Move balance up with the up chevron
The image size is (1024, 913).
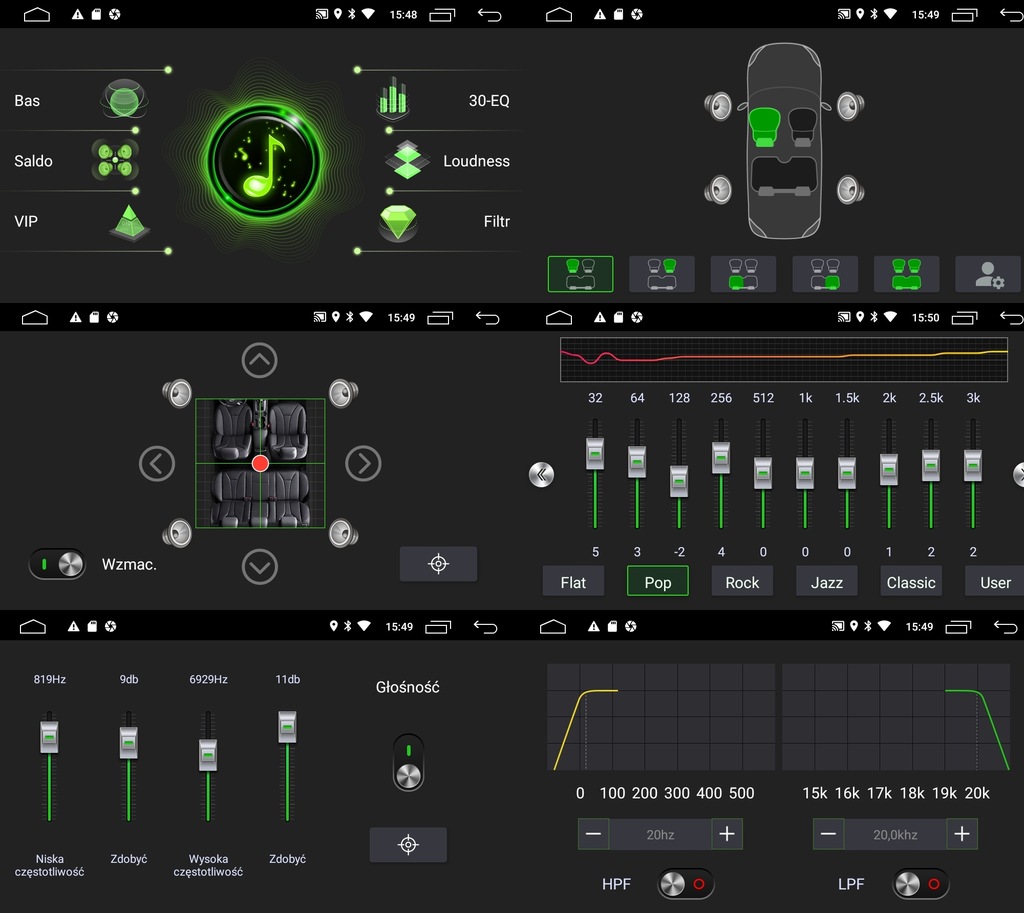click(259, 360)
